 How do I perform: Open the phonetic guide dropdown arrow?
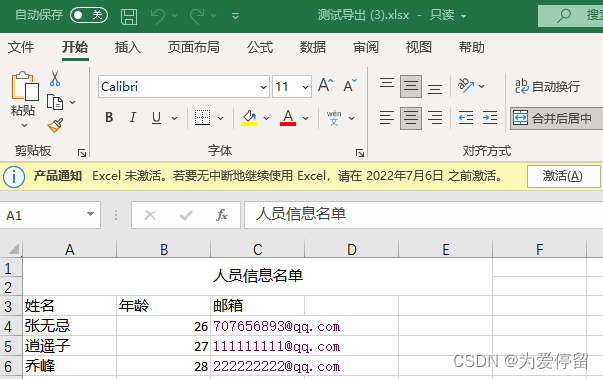[351, 118]
